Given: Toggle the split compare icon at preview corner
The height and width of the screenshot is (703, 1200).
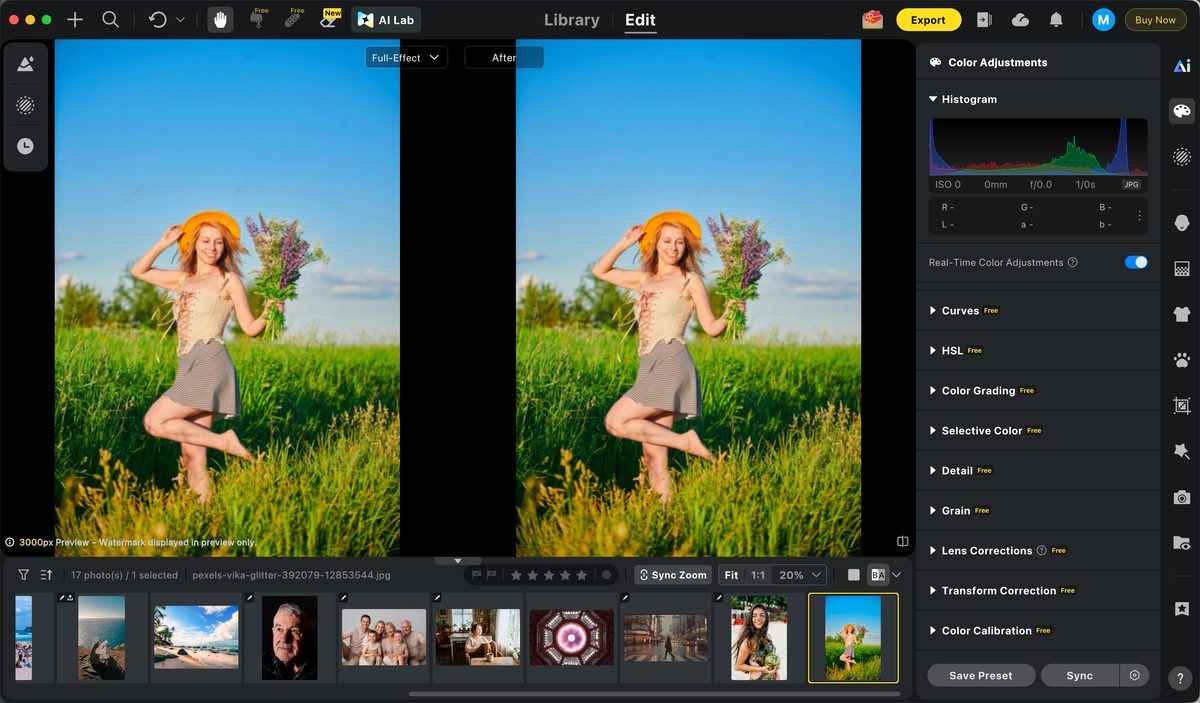Looking at the screenshot, I should pyautogui.click(x=903, y=541).
